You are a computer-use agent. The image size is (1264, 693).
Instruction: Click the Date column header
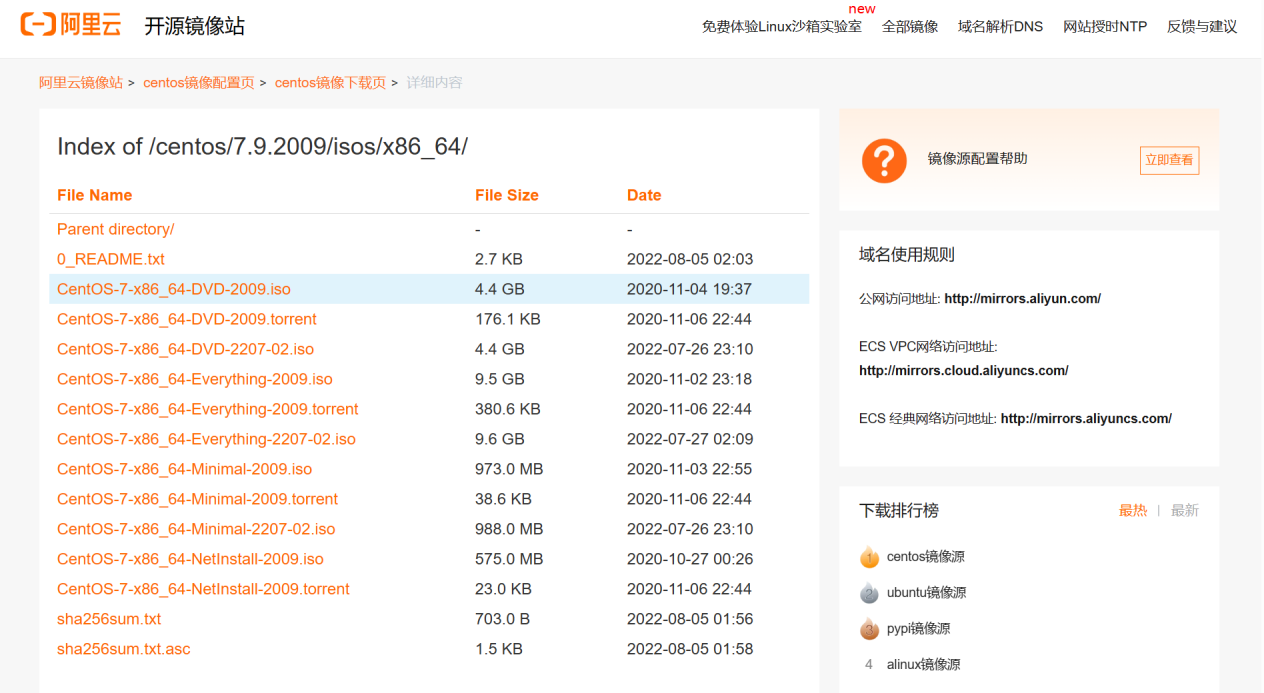(x=644, y=195)
